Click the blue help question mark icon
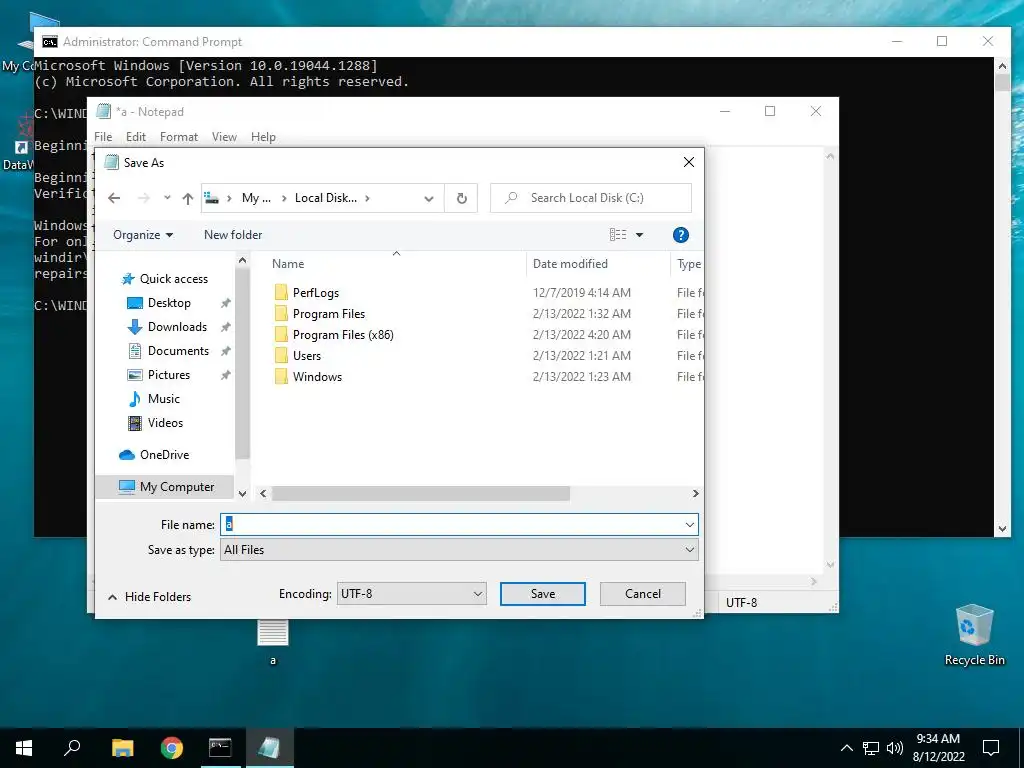The height and width of the screenshot is (768, 1024). coord(680,235)
